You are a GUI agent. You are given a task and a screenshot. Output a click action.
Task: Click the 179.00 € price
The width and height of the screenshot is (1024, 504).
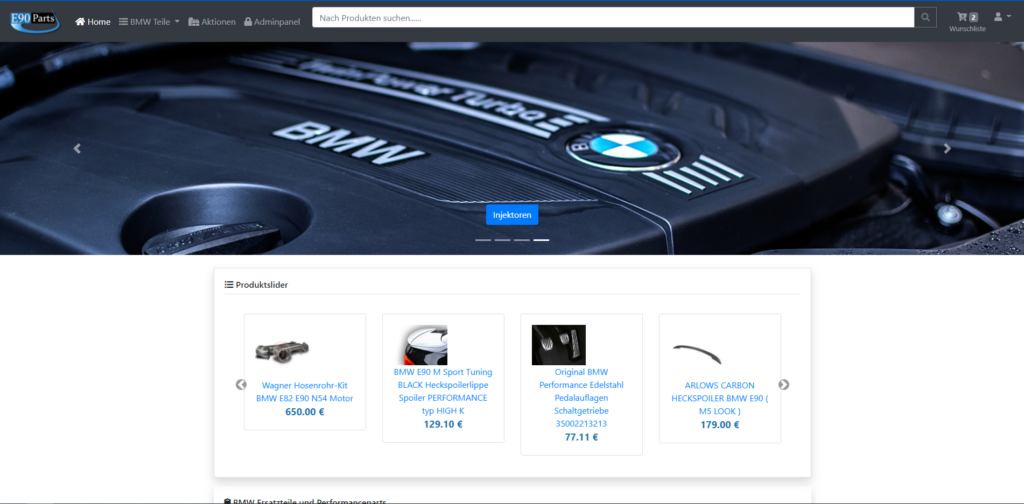click(720, 424)
